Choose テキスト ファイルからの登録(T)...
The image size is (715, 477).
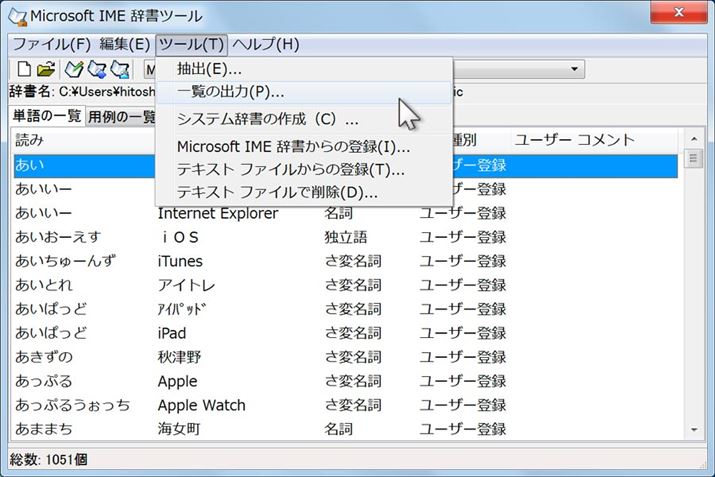(304, 170)
